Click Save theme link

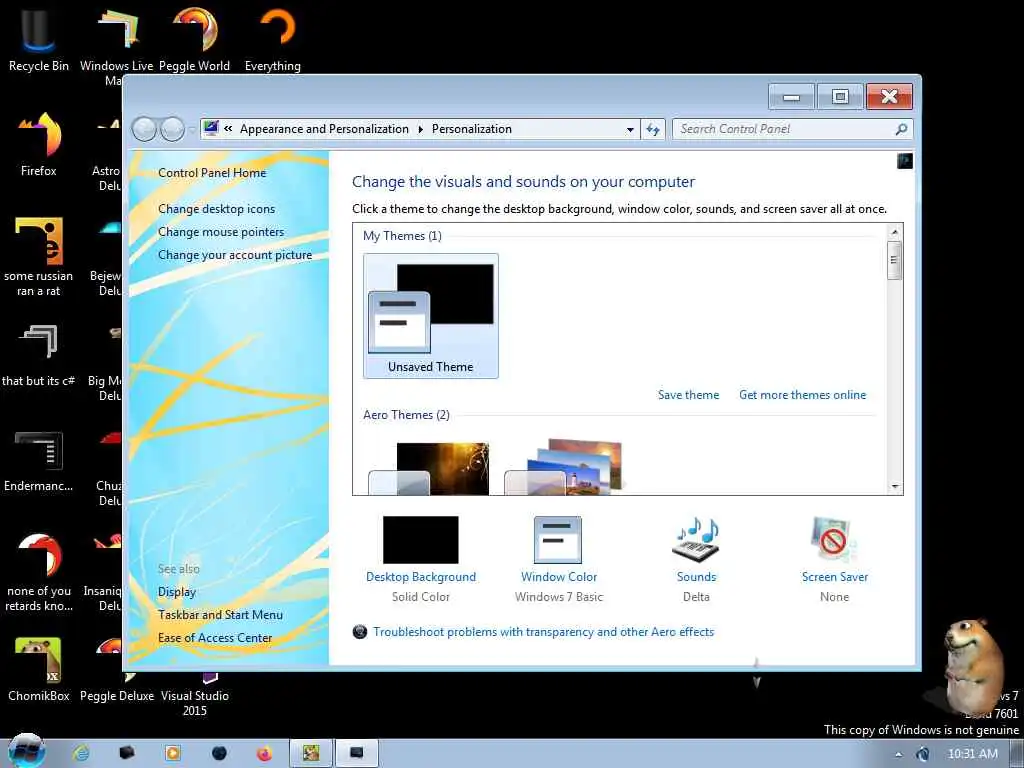click(688, 394)
